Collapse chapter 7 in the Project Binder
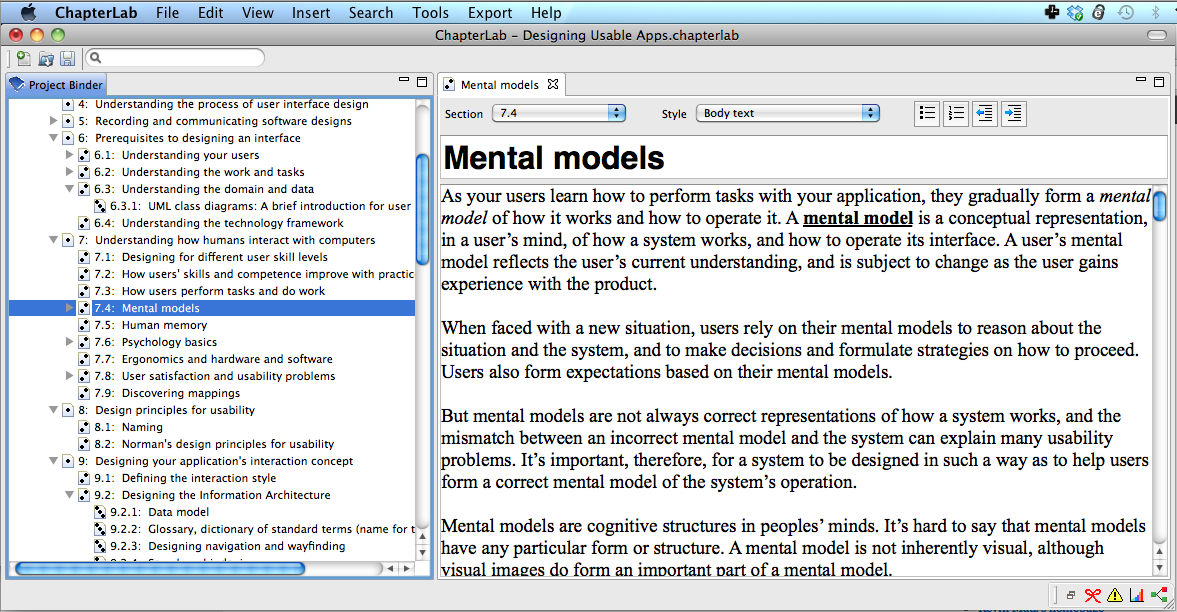This screenshot has width=1177, height=612. 54,240
